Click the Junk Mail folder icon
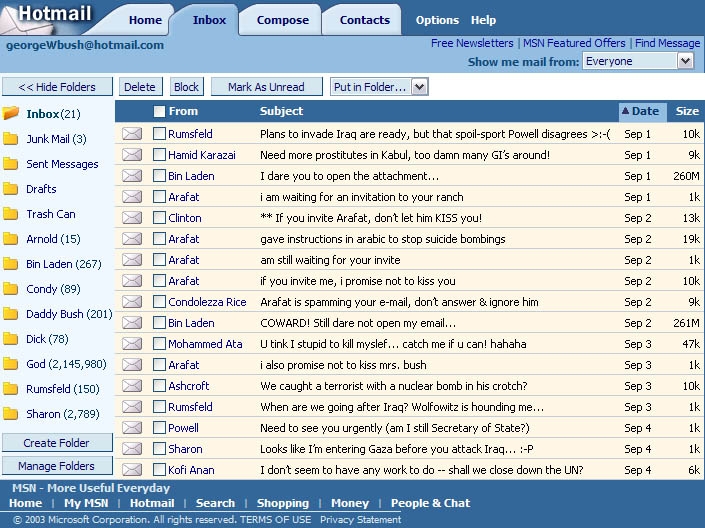This screenshot has height=528, width=705. click(x=10, y=139)
